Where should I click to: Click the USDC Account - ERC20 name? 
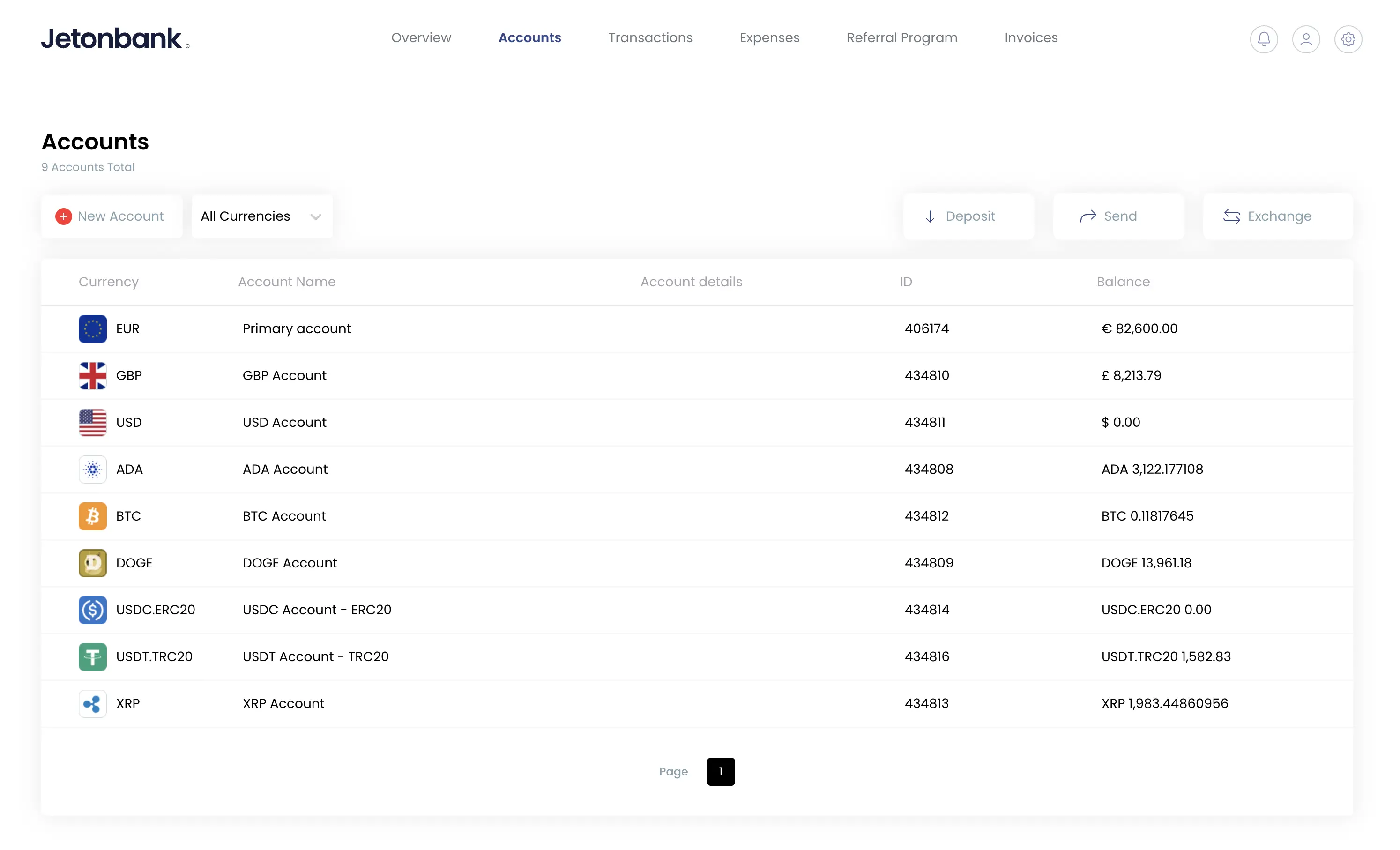[317, 610]
